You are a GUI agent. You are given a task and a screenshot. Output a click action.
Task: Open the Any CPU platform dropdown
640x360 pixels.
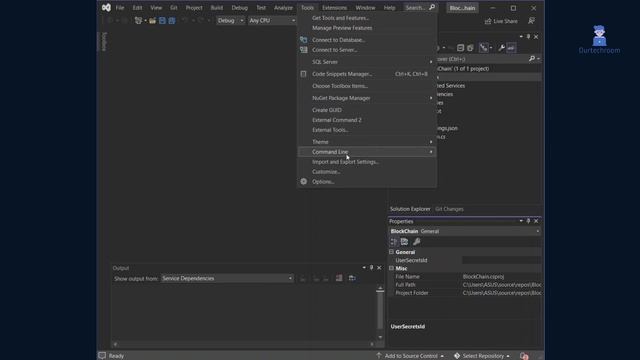click(x=272, y=20)
